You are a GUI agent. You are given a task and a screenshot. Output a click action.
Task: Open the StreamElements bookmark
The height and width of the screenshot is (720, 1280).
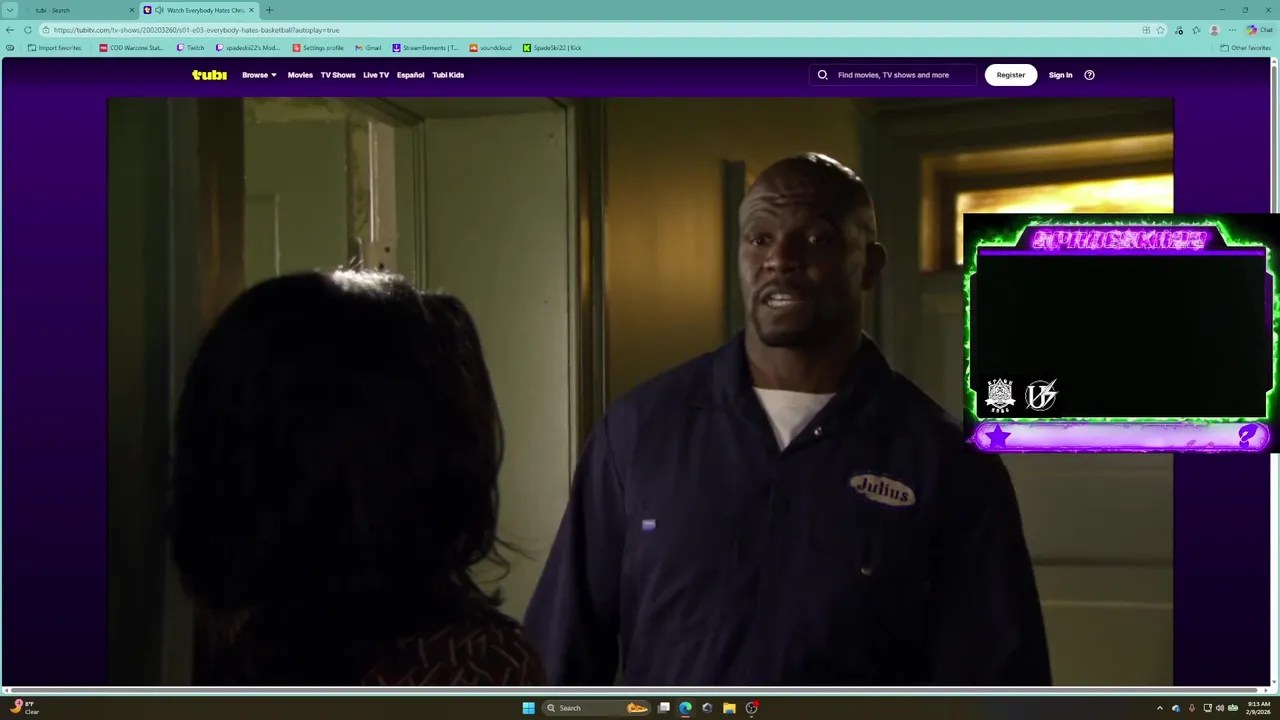425,48
